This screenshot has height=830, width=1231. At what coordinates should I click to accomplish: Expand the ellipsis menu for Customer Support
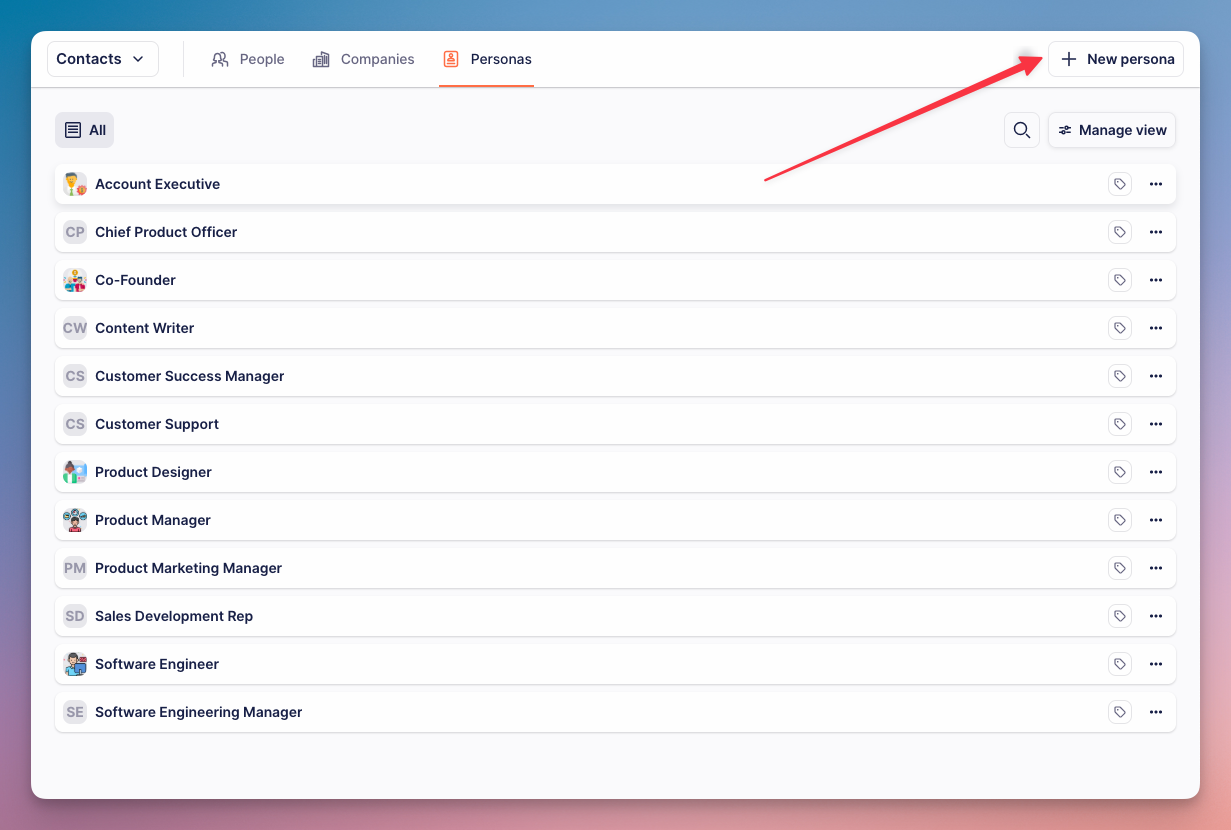click(x=1155, y=424)
